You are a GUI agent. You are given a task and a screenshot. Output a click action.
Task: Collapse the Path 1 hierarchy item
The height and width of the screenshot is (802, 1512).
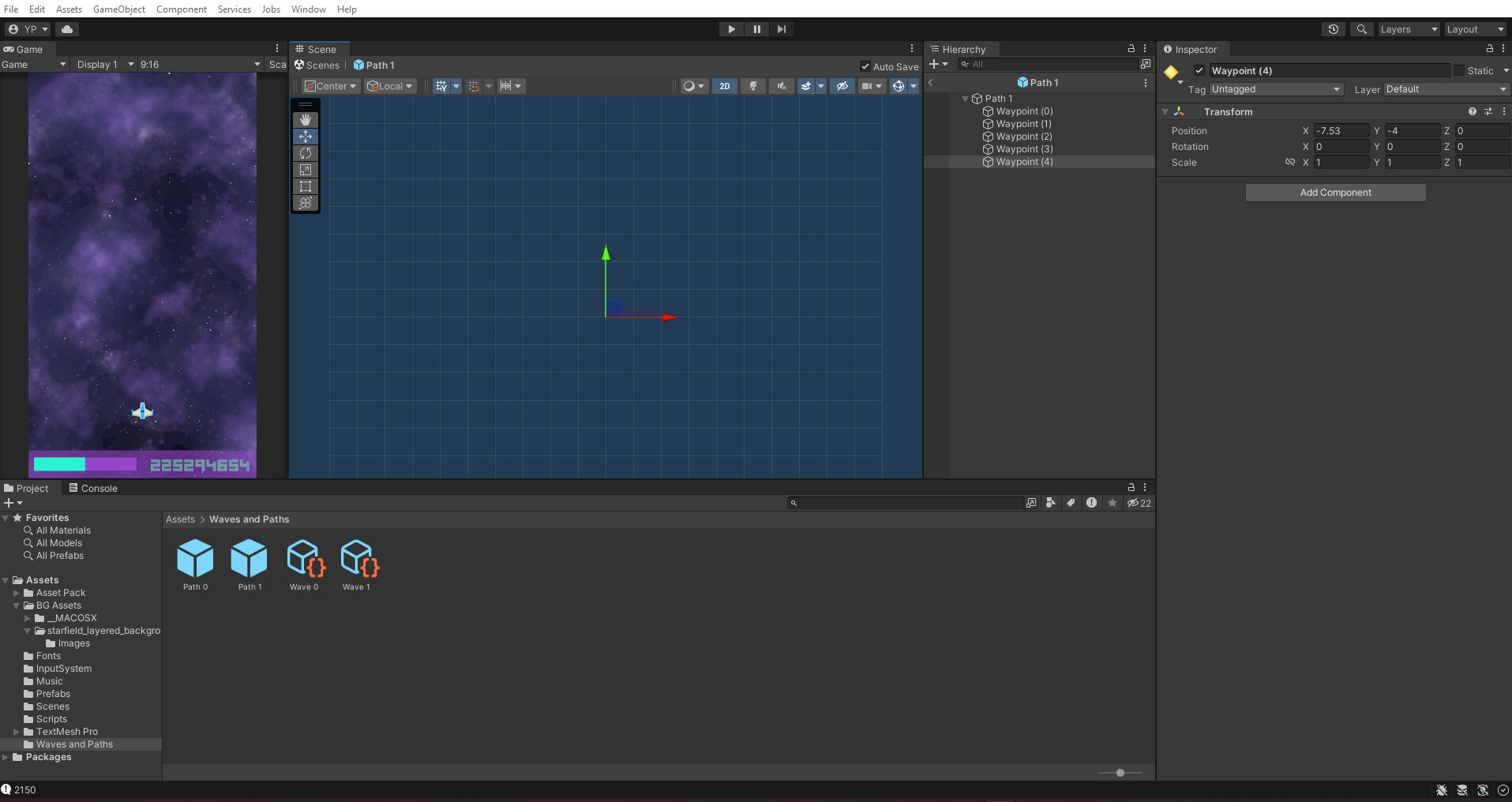[x=966, y=99]
